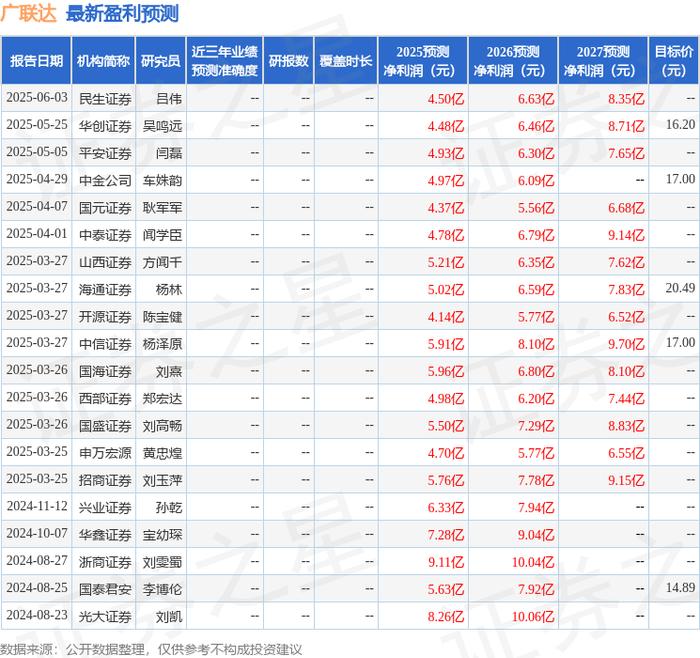Click 7.28亿 in 华鑫证券 row
This screenshot has width=700, height=658.
click(446, 534)
